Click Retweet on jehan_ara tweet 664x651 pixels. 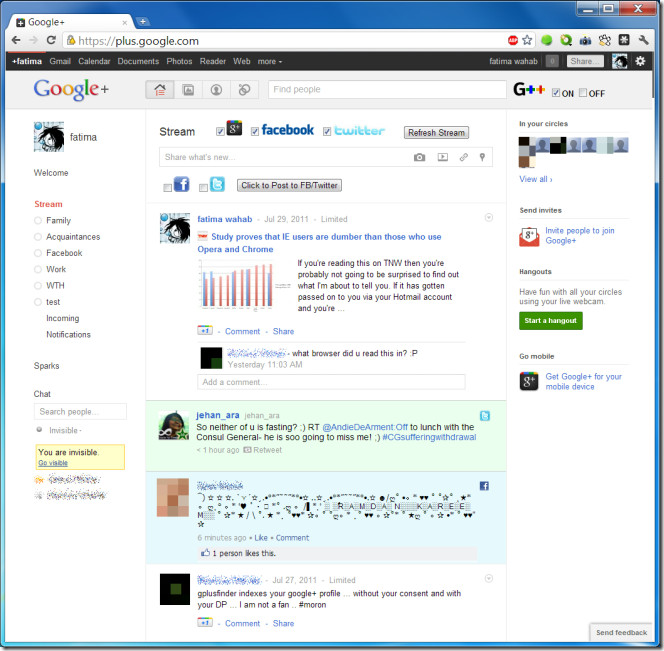263,450
